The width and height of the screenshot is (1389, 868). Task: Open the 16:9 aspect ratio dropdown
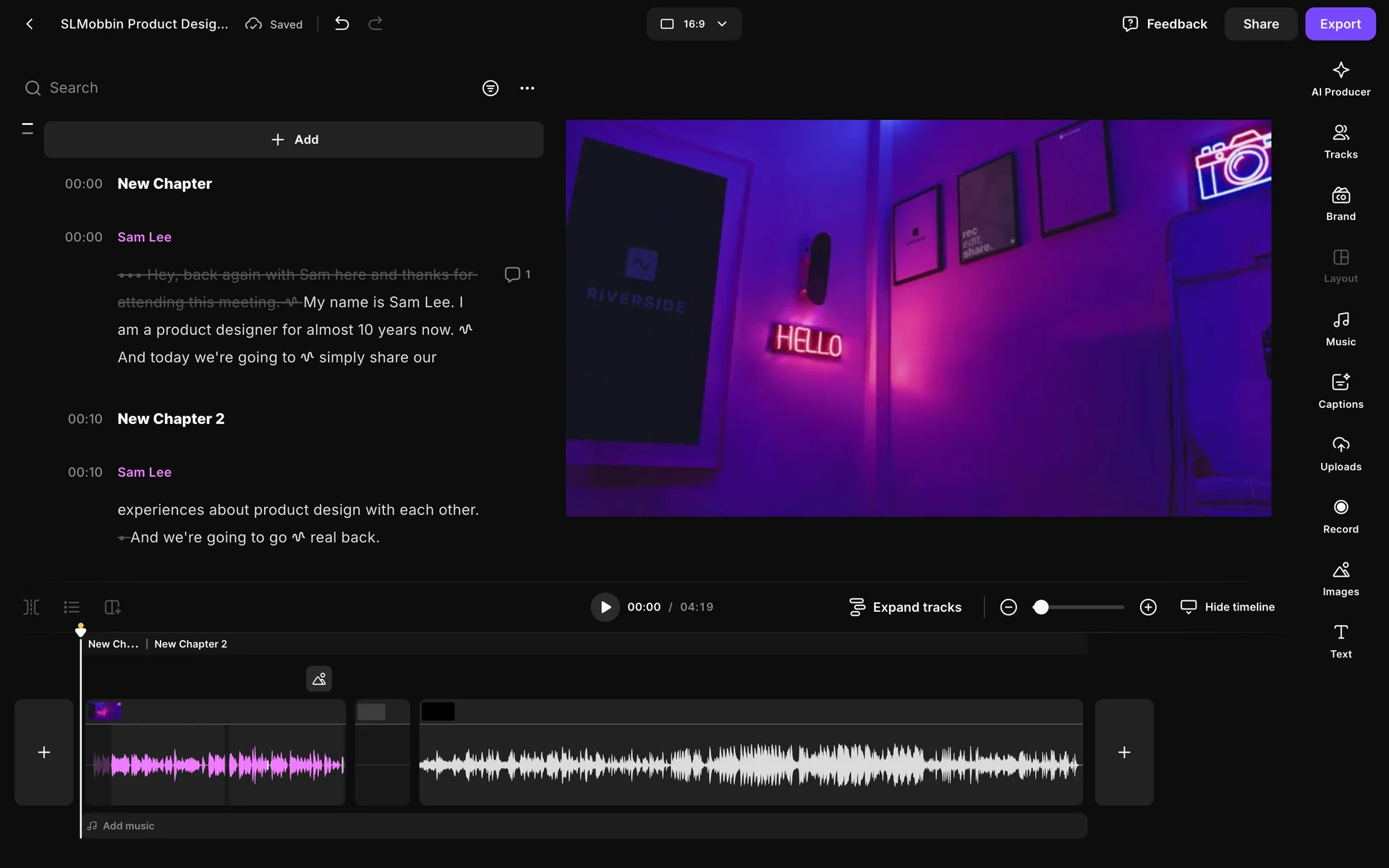(694, 24)
